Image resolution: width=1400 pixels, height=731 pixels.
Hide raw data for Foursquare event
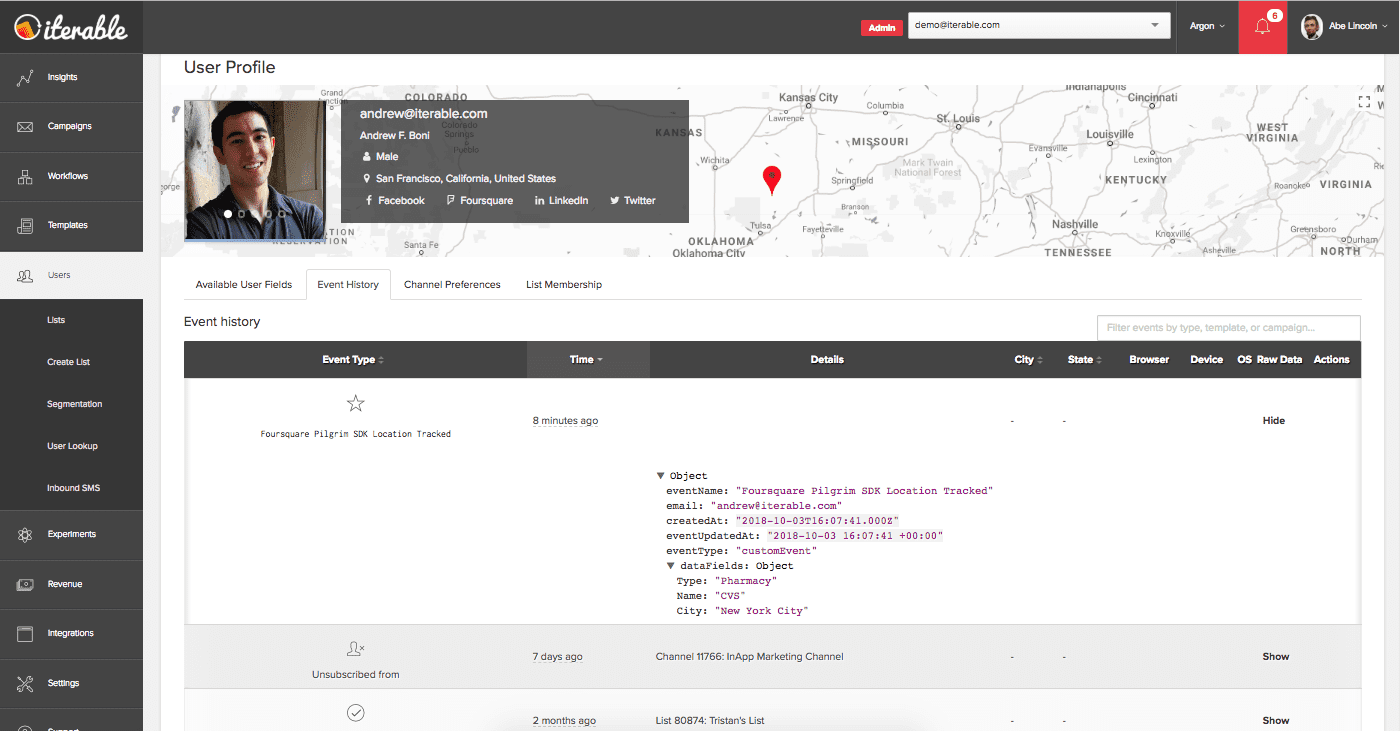1273,421
